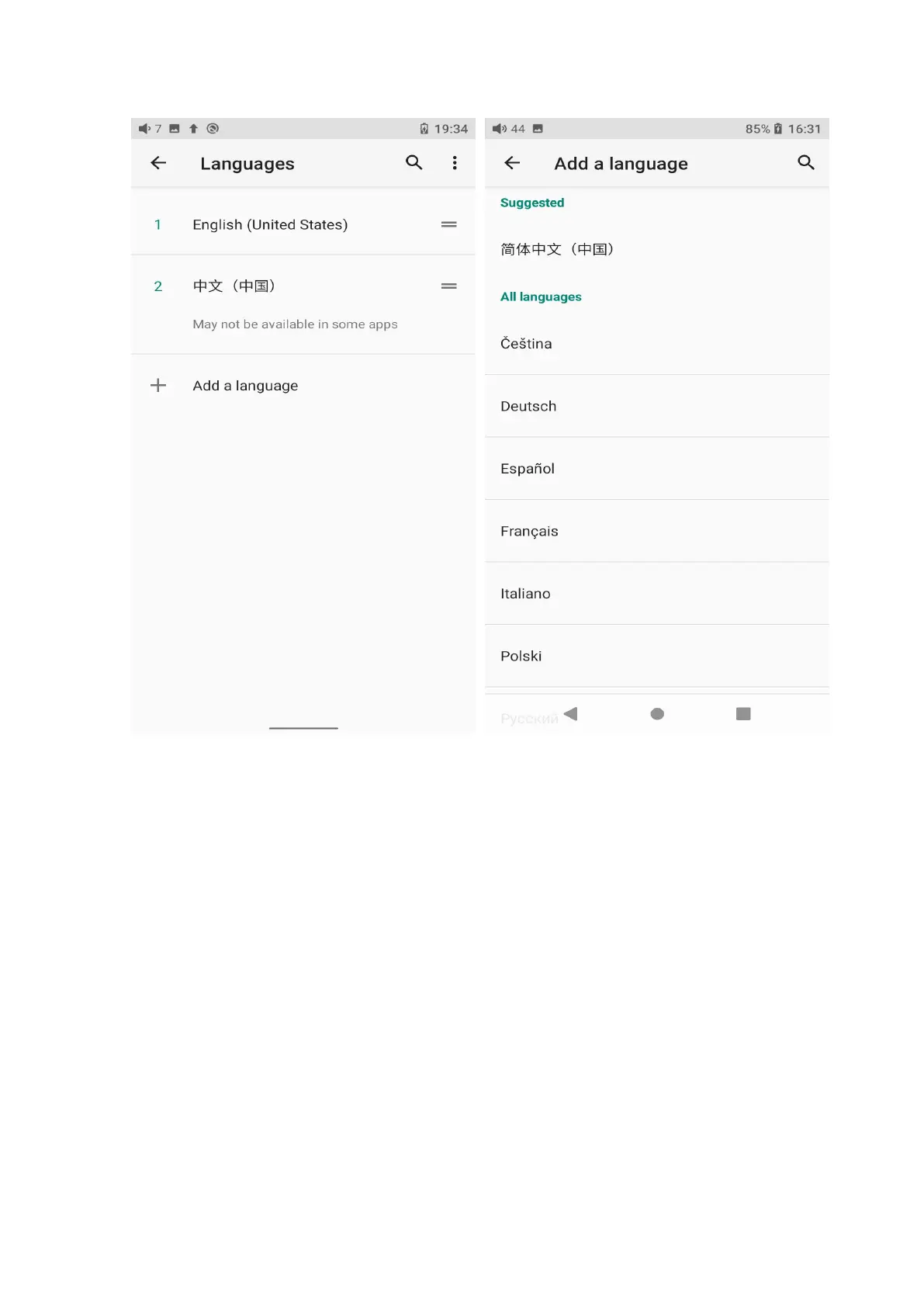Go back from the Languages screen
Image resolution: width=924 pixels, height=1307 pixels.
pyautogui.click(x=158, y=163)
